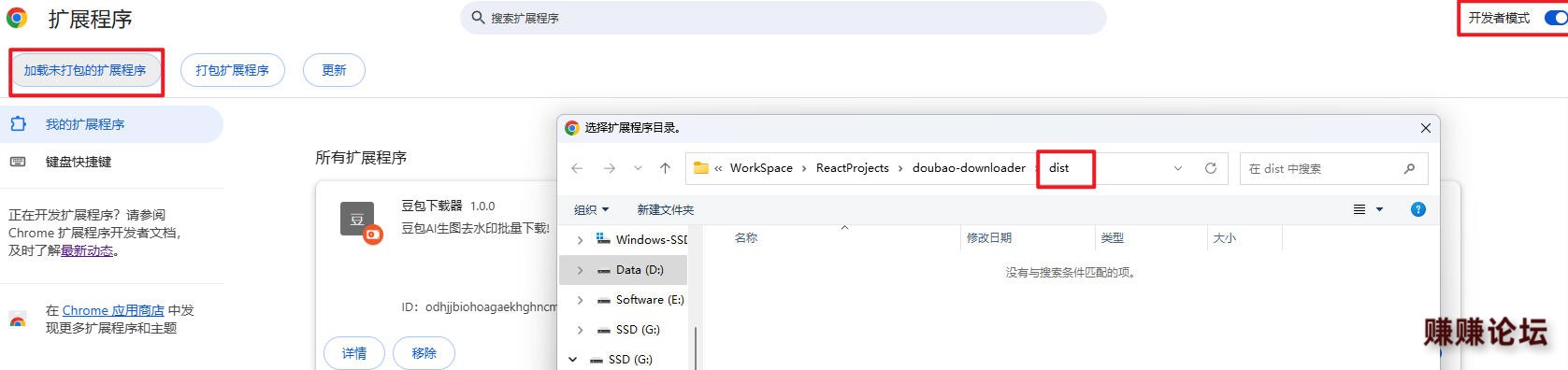Click the magnifier icon in the extensions search bar
1568x370 pixels.
click(x=478, y=18)
